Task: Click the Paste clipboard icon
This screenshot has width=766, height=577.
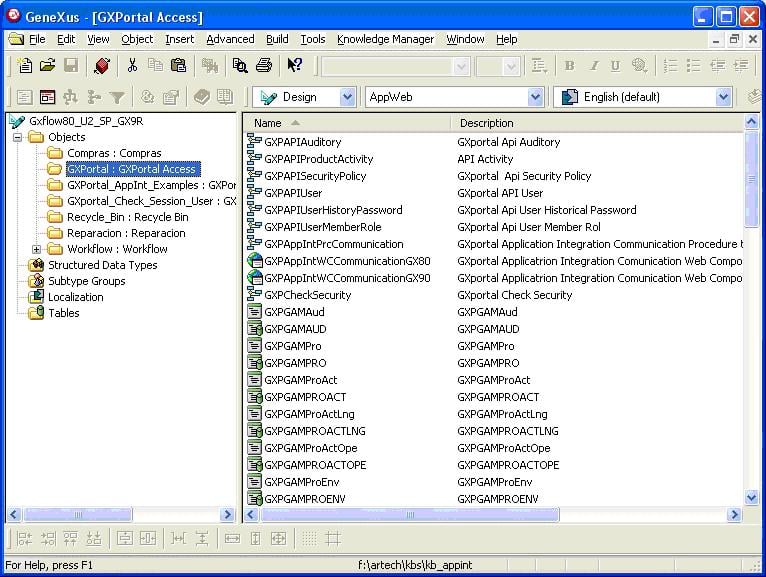Action: 178,66
